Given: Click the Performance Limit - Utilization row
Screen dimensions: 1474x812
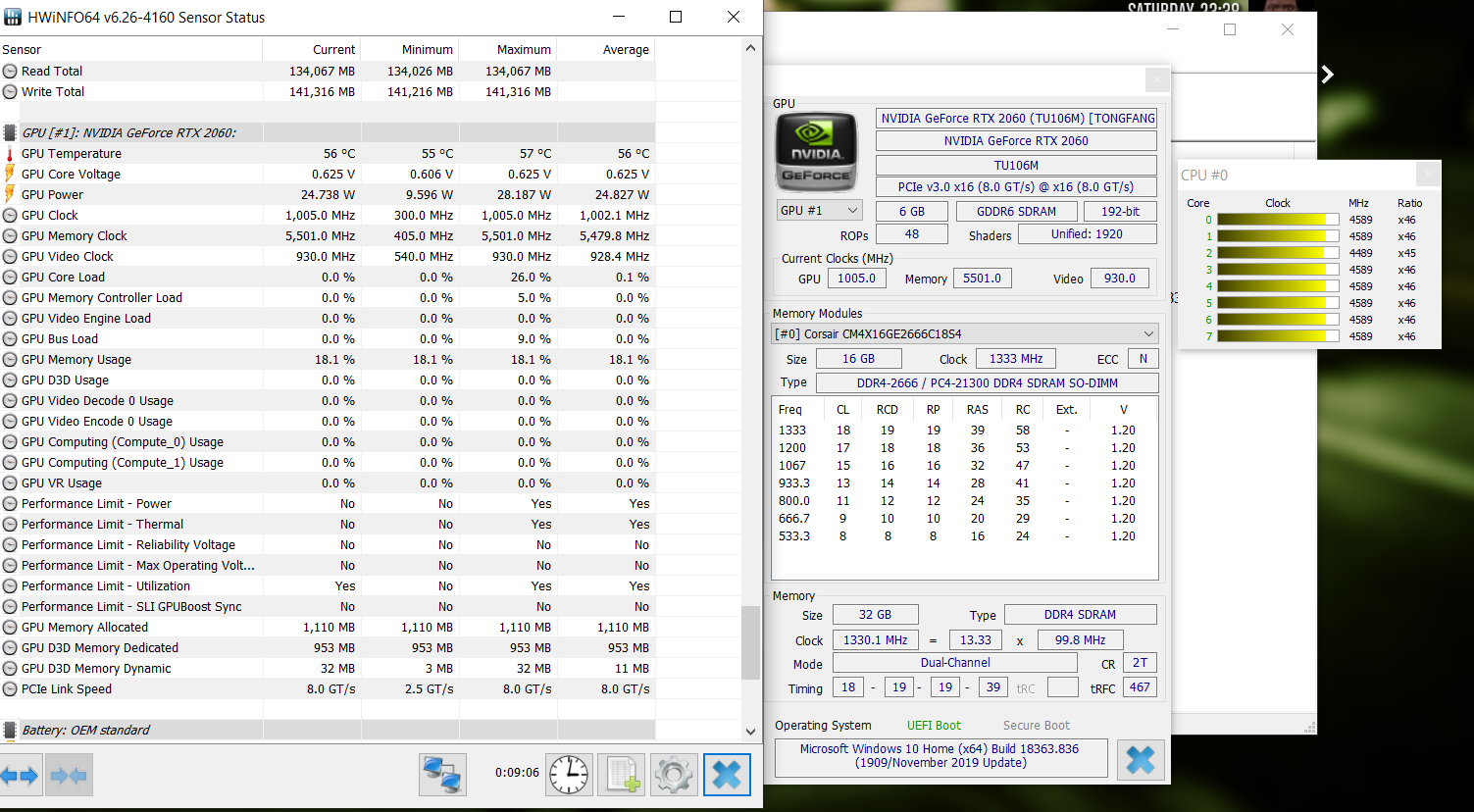Looking at the screenshot, I should pos(328,586).
